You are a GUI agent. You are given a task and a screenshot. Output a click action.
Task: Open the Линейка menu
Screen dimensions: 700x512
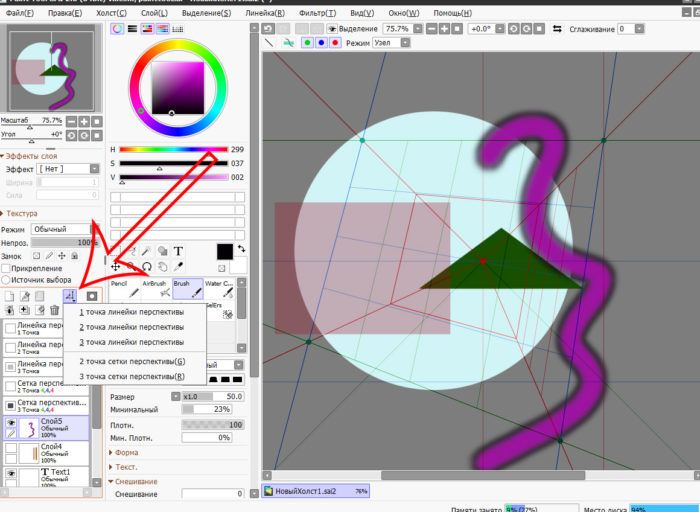coord(265,13)
